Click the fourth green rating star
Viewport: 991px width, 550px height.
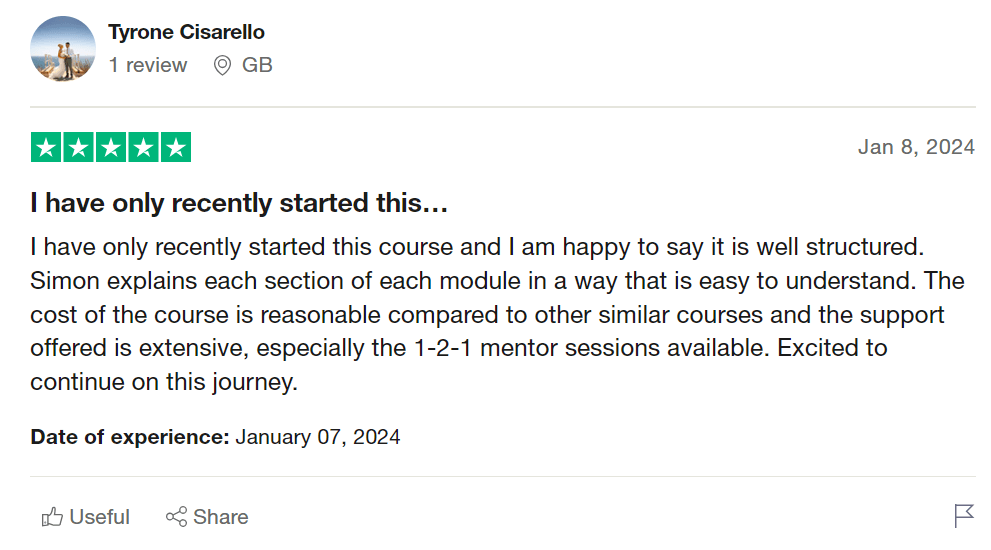143,147
